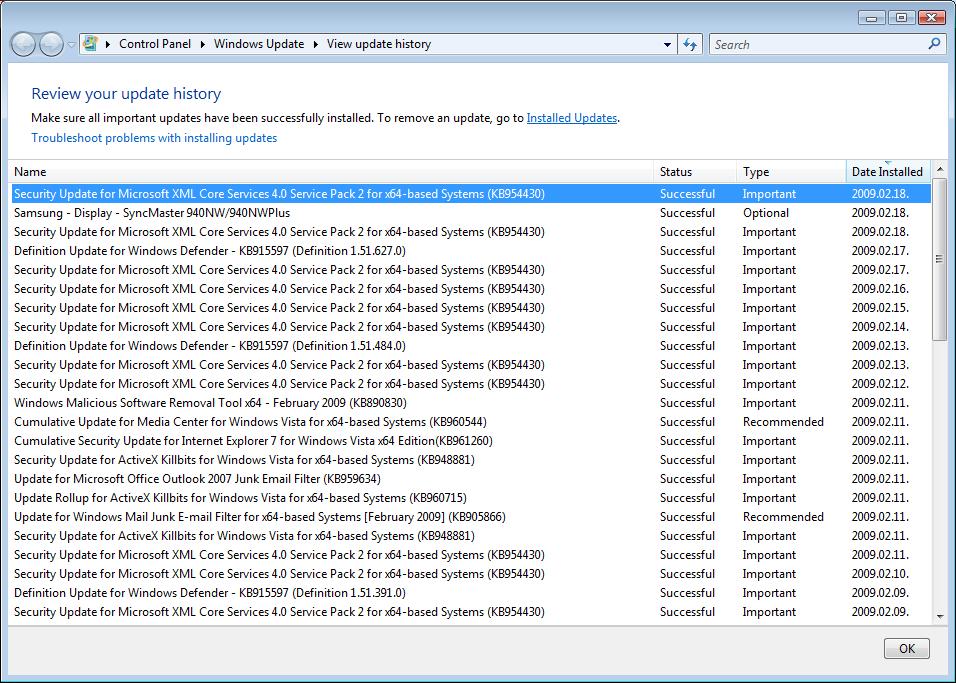Viewport: 956px width, 683px height.
Task: Minimize the update history window
Action: coord(872,18)
